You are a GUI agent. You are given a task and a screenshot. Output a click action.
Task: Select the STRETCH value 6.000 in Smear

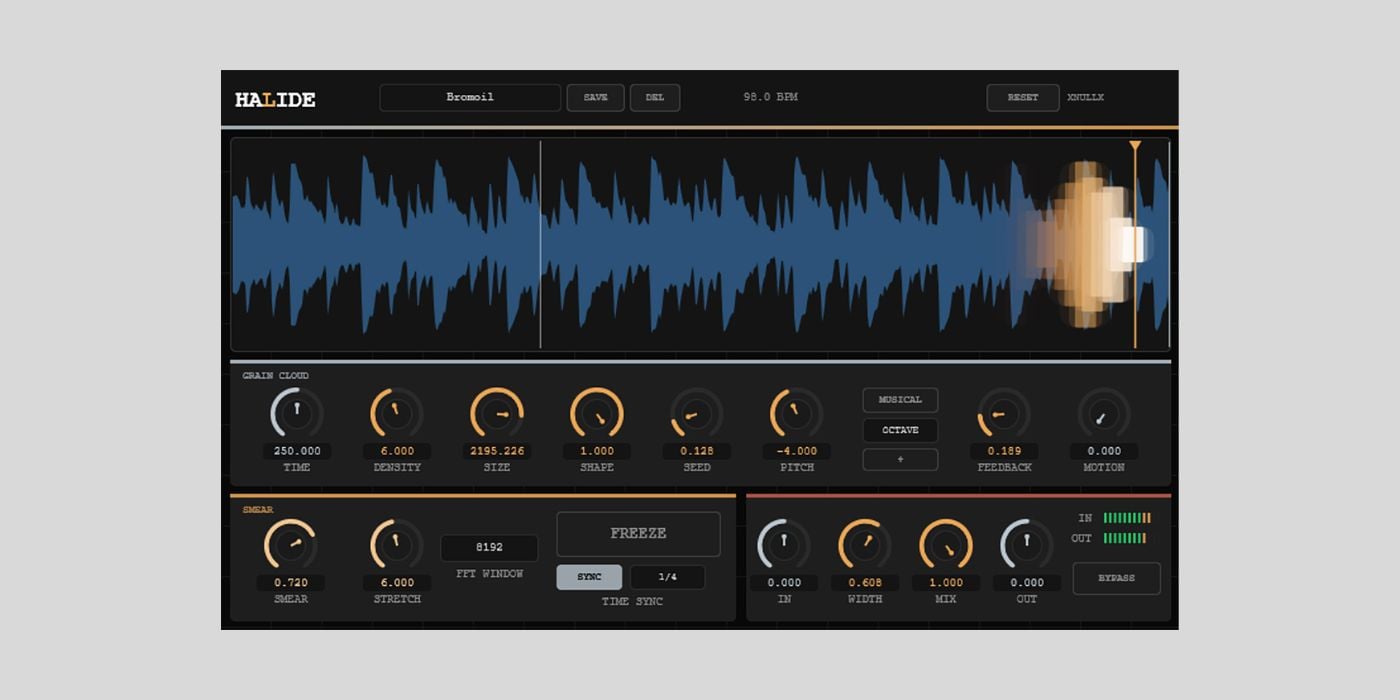coord(397,582)
